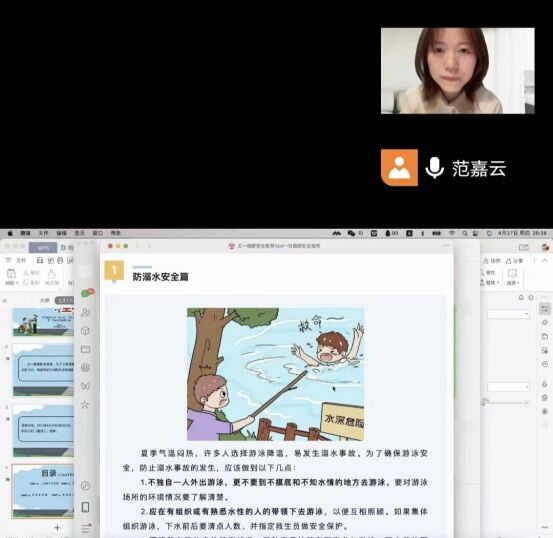The height and width of the screenshot is (538, 553).
Task: Open the Apple menu
Action: (10, 233)
